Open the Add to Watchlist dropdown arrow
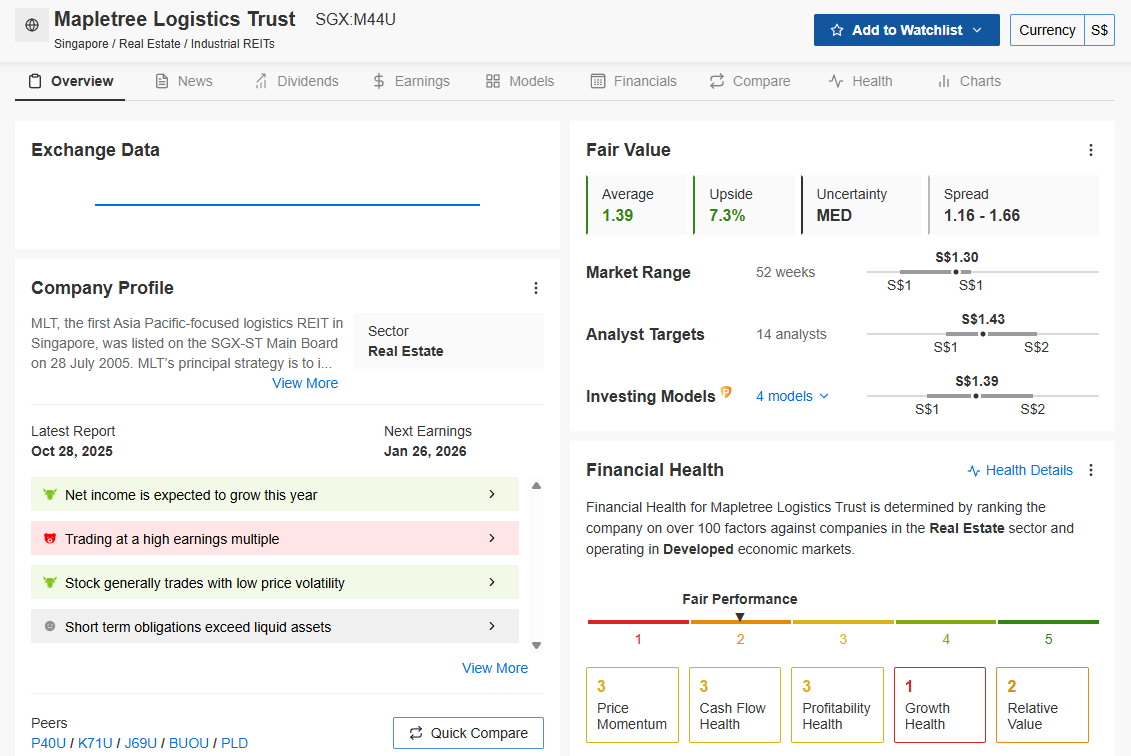 [977, 30]
